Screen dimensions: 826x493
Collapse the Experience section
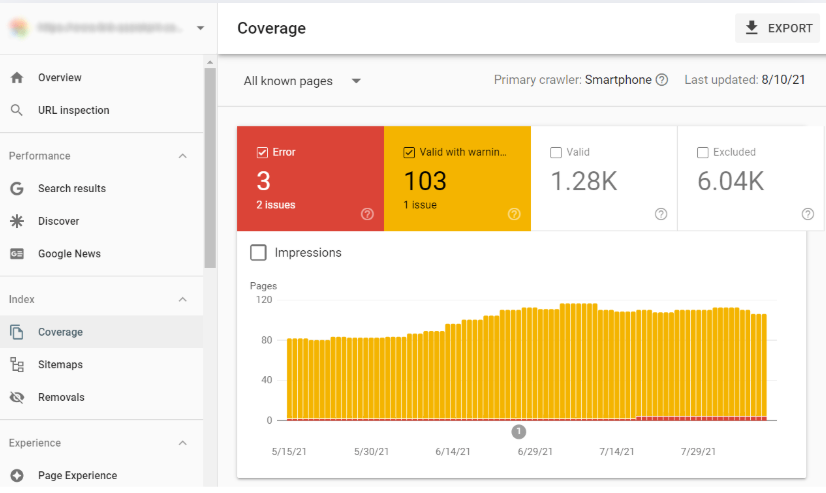tap(182, 443)
